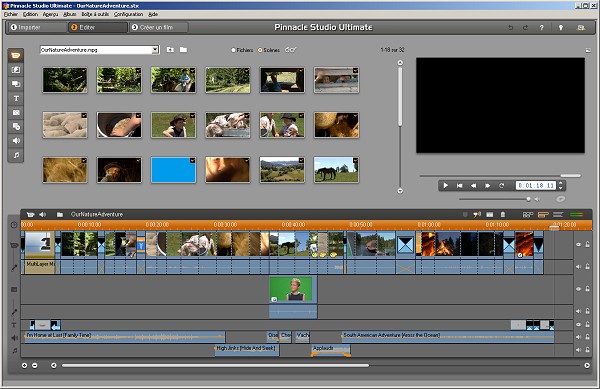The height and width of the screenshot is (389, 600).
Task: Open the Fichier menu
Action: (x=11, y=14)
